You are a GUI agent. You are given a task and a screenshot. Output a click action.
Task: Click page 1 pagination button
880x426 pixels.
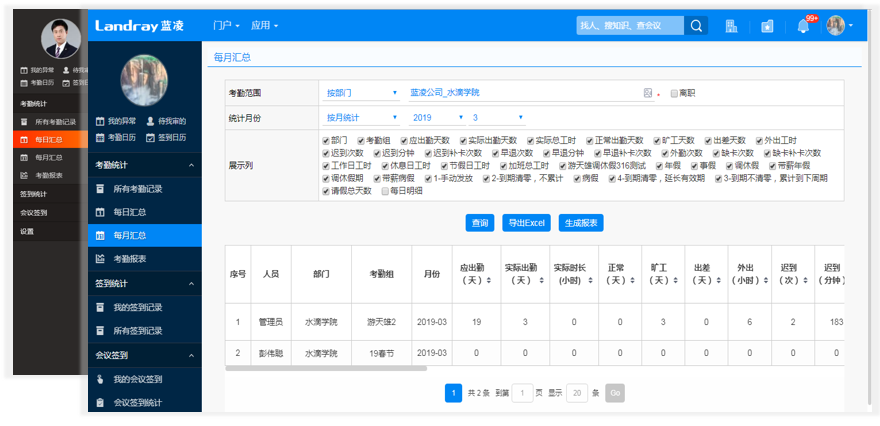(x=453, y=393)
